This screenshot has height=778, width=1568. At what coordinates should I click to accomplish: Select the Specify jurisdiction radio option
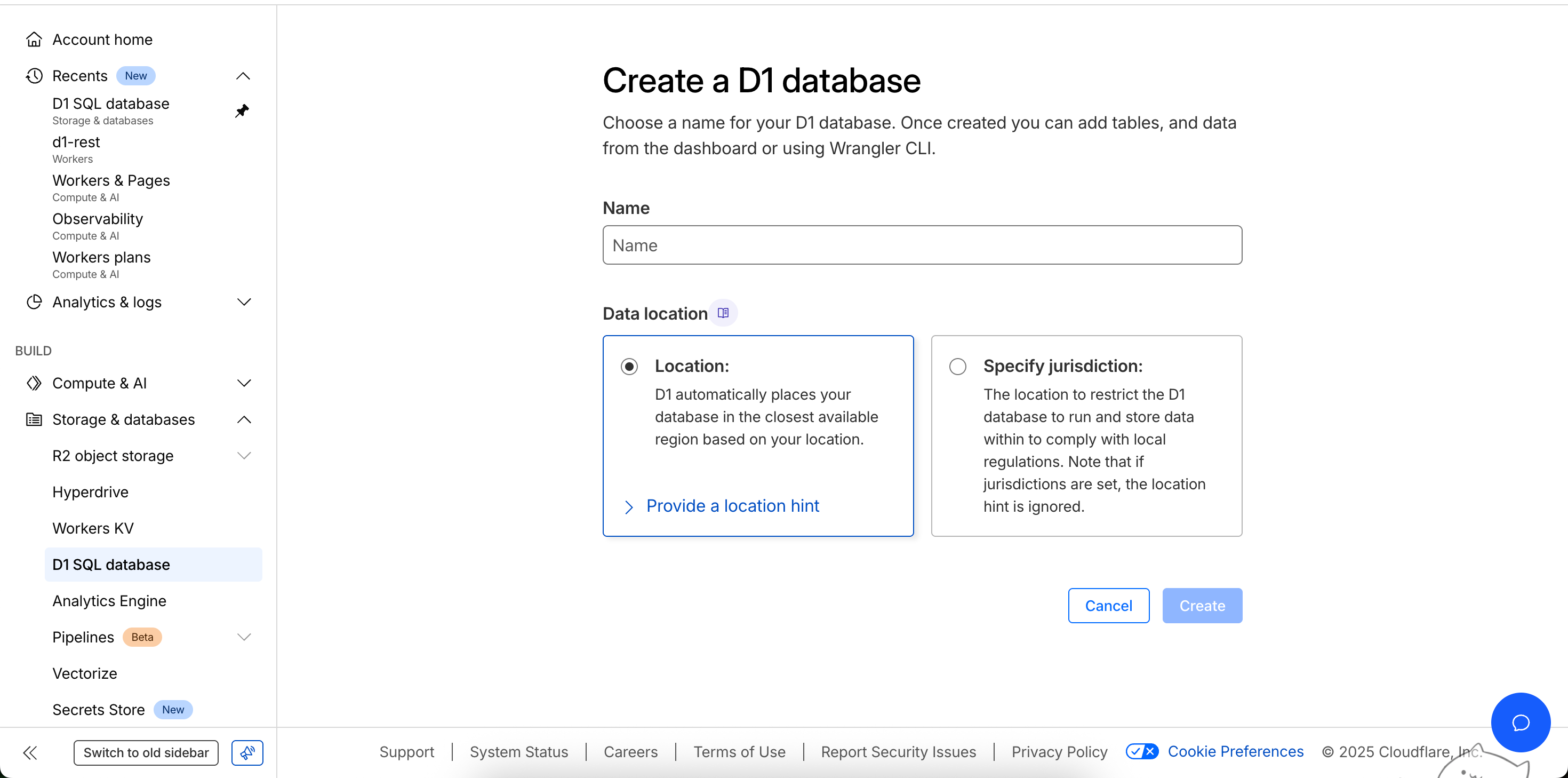point(957,367)
